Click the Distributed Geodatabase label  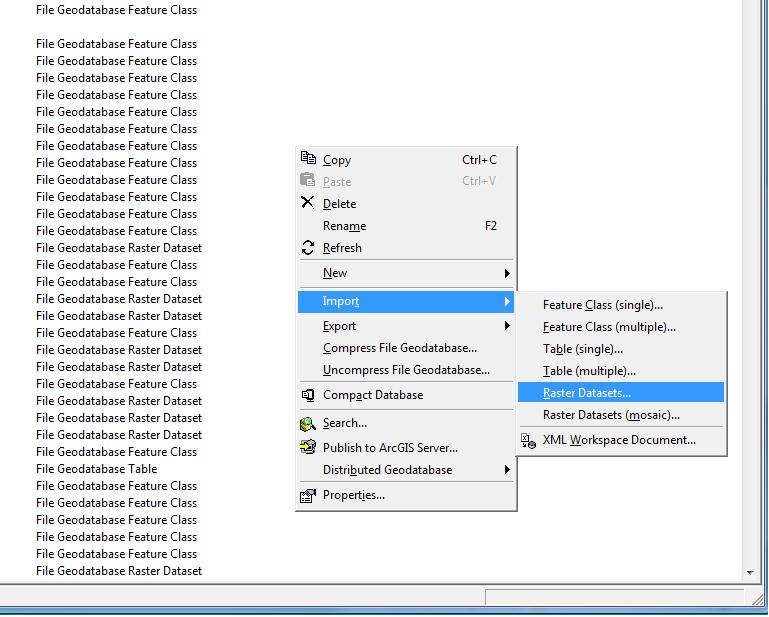coord(387,470)
